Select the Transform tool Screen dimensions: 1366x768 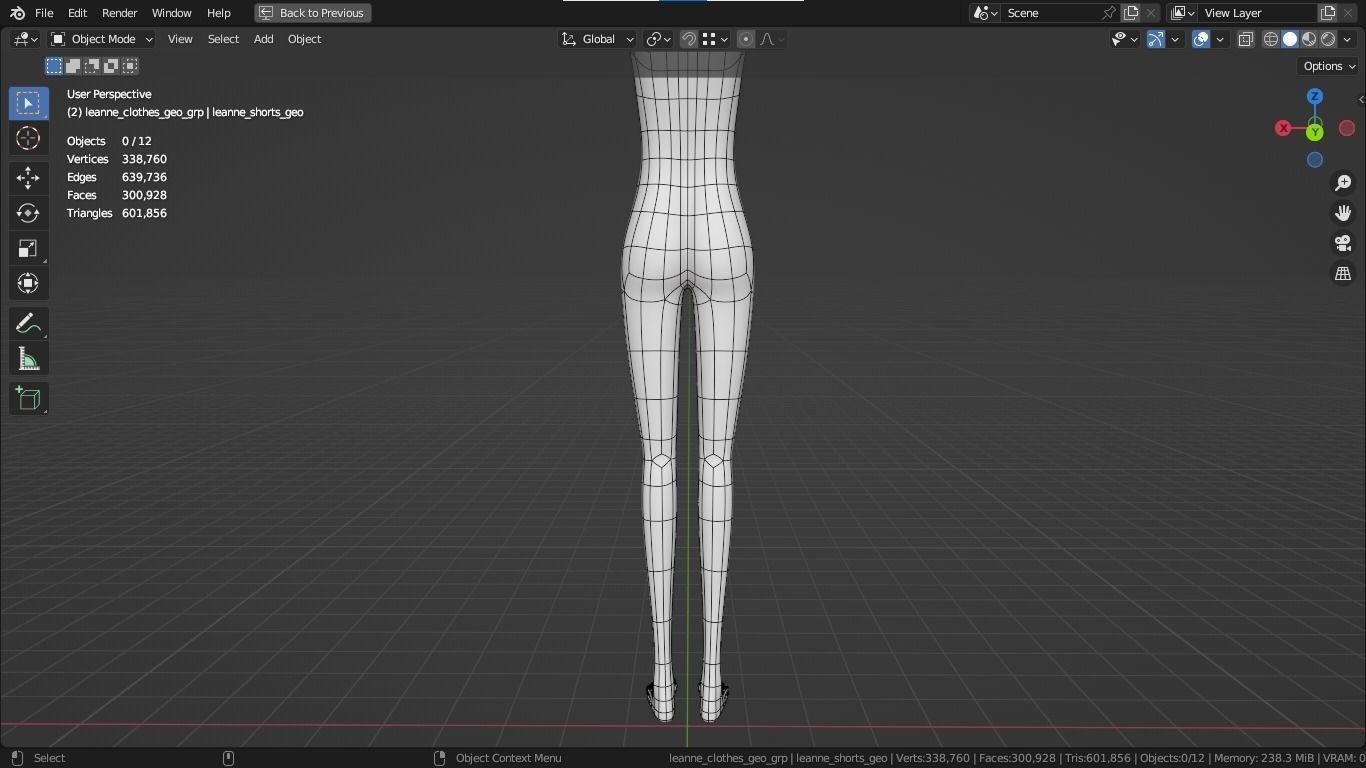tap(28, 283)
